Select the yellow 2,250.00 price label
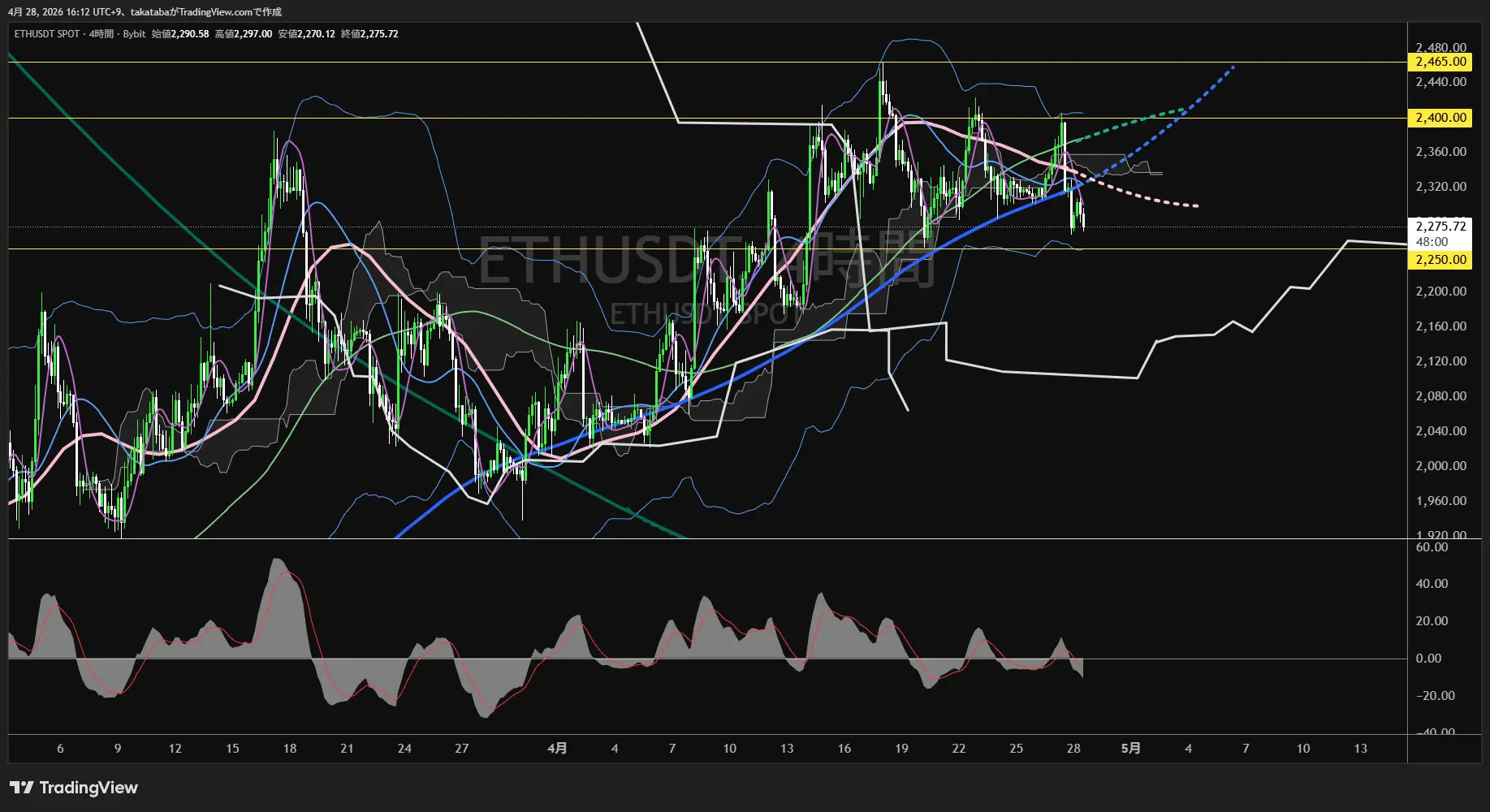Screen dimensions: 1490x812 [1440, 260]
